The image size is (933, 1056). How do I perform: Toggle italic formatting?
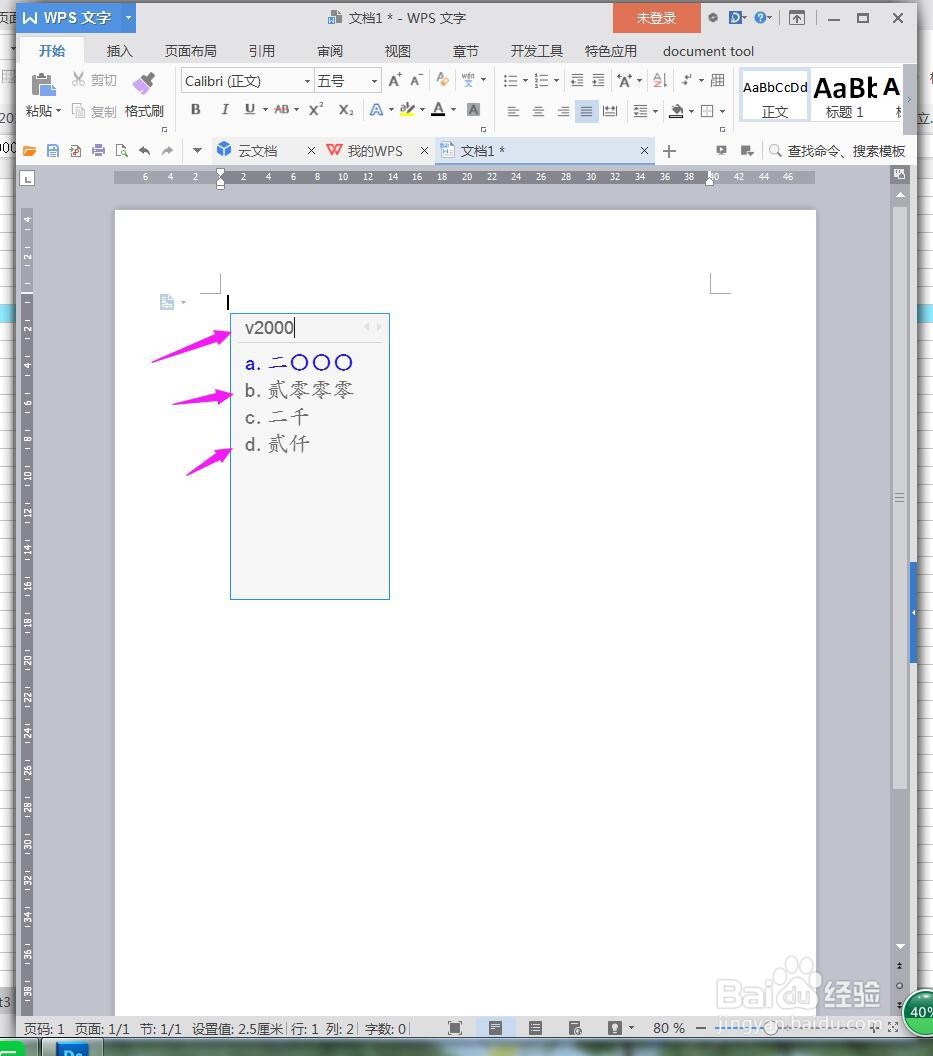(224, 110)
